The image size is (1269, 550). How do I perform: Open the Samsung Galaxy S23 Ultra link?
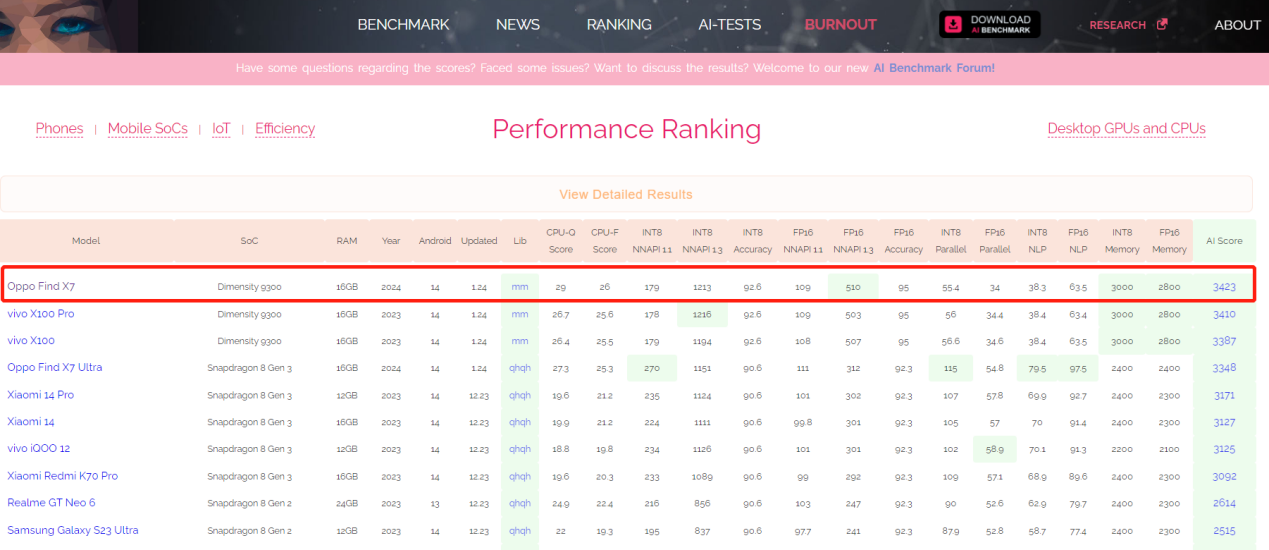[x=73, y=530]
